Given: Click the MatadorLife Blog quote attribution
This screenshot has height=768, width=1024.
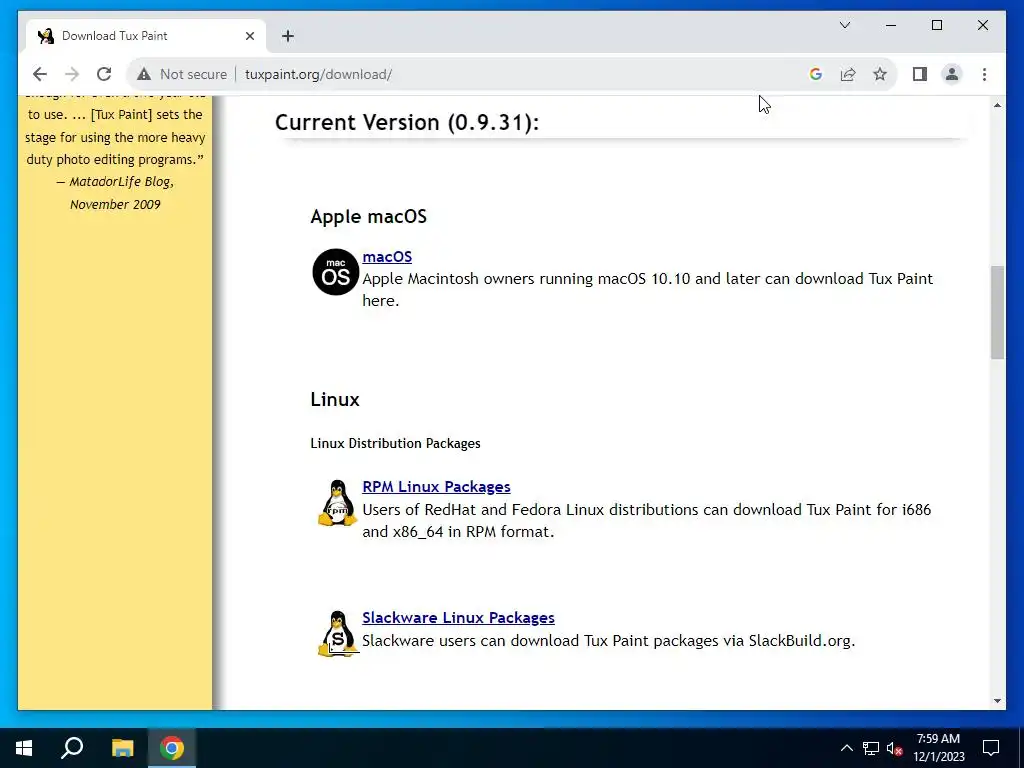Looking at the screenshot, I should point(116,193).
